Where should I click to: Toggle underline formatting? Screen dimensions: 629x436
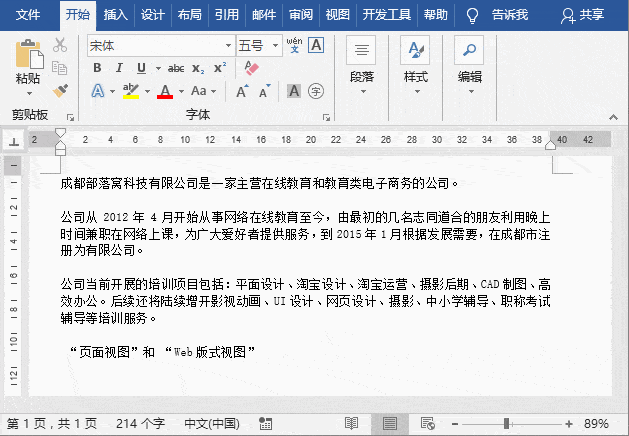click(141, 68)
